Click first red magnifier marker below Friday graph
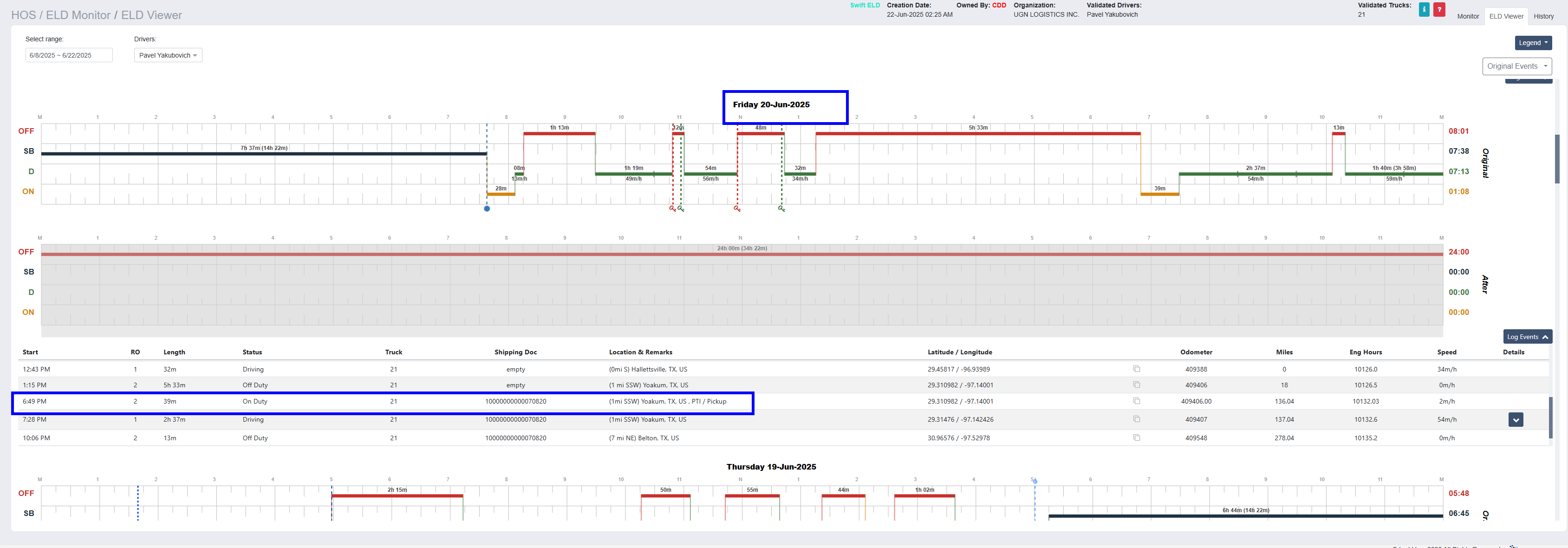The height and width of the screenshot is (548, 1568). [673, 209]
